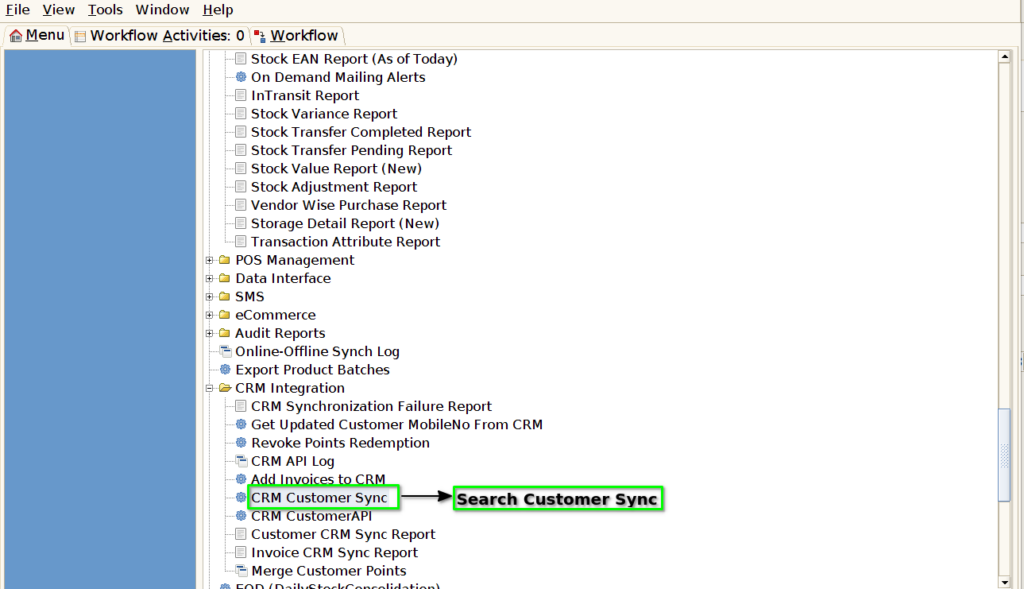The height and width of the screenshot is (589, 1024).
Task: Select 'CRM API Log' row
Action: pos(293,461)
